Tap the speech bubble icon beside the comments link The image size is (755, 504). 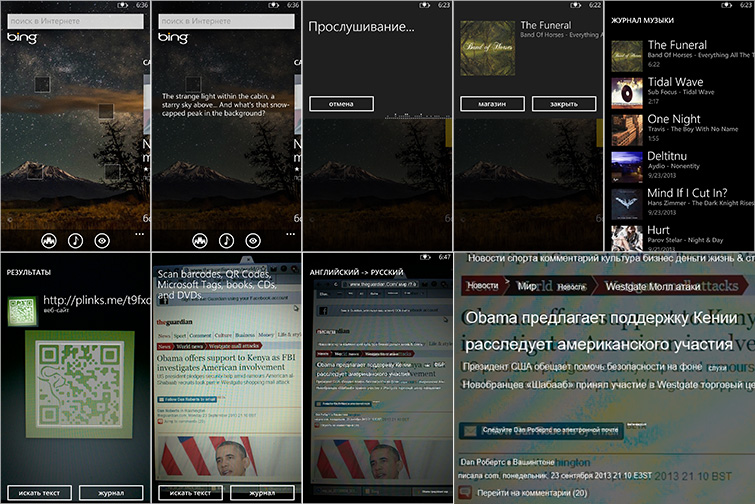point(465,492)
